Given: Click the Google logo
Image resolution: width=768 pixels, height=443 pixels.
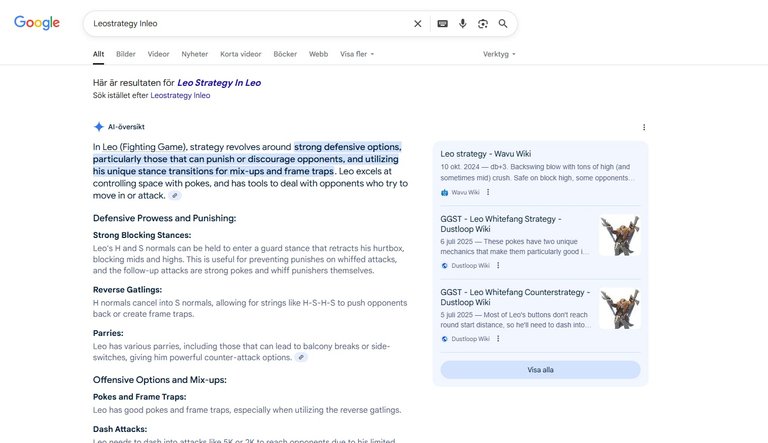Looking at the screenshot, I should pos(37,23).
